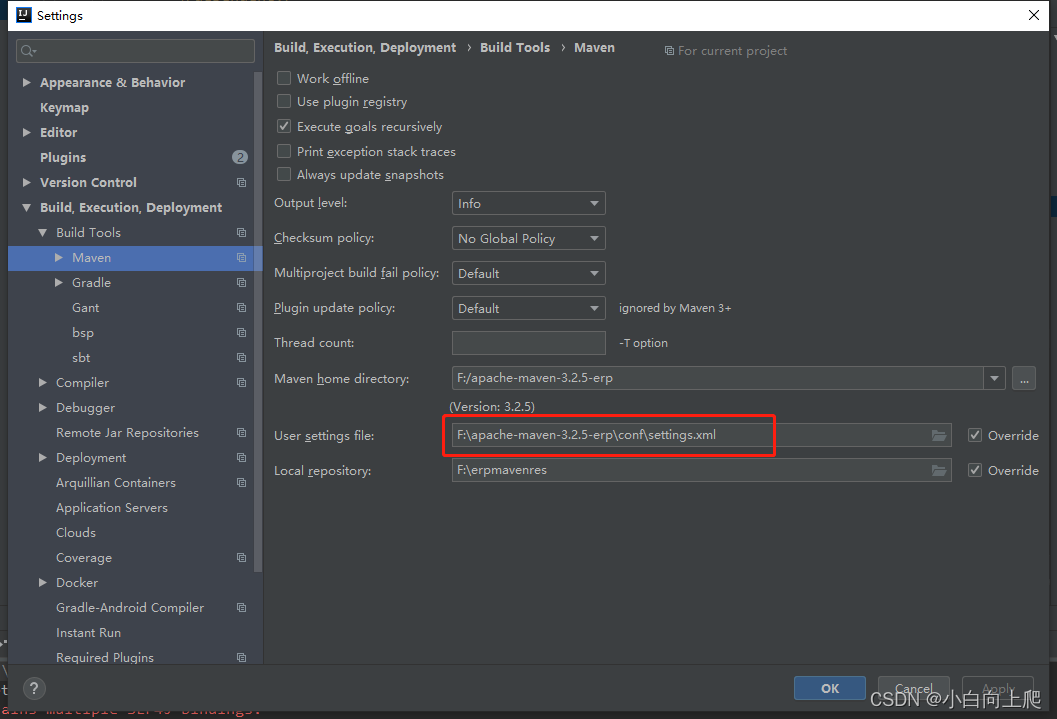
Task: Close the Settings dialog window
Action: pyautogui.click(x=1033, y=15)
